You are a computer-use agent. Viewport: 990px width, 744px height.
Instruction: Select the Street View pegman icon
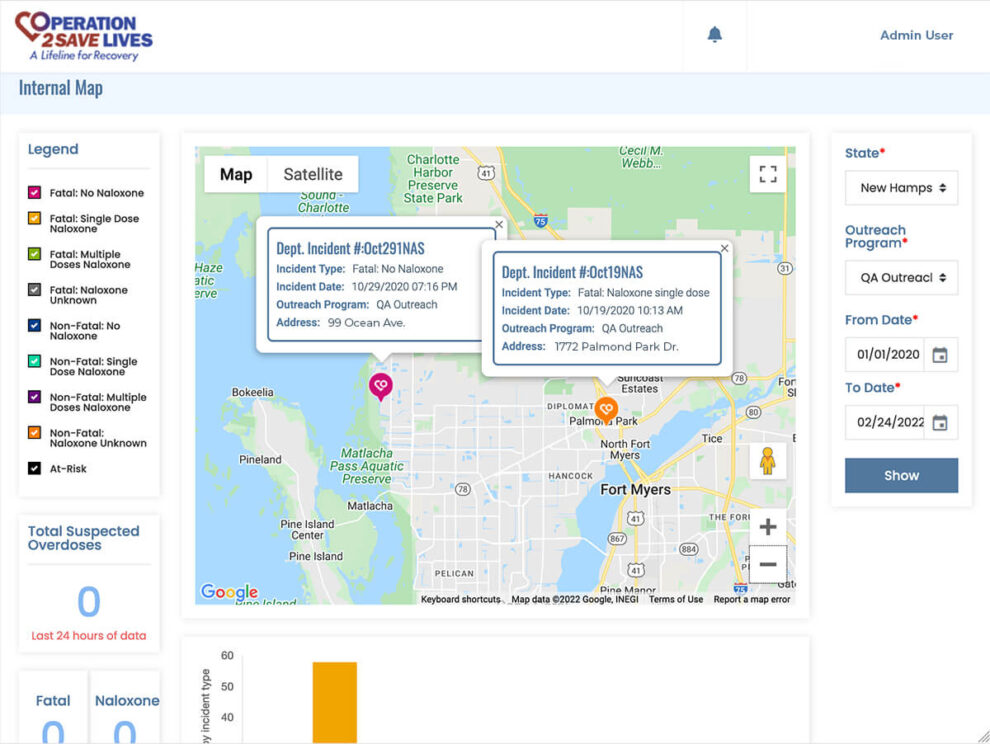(x=767, y=461)
